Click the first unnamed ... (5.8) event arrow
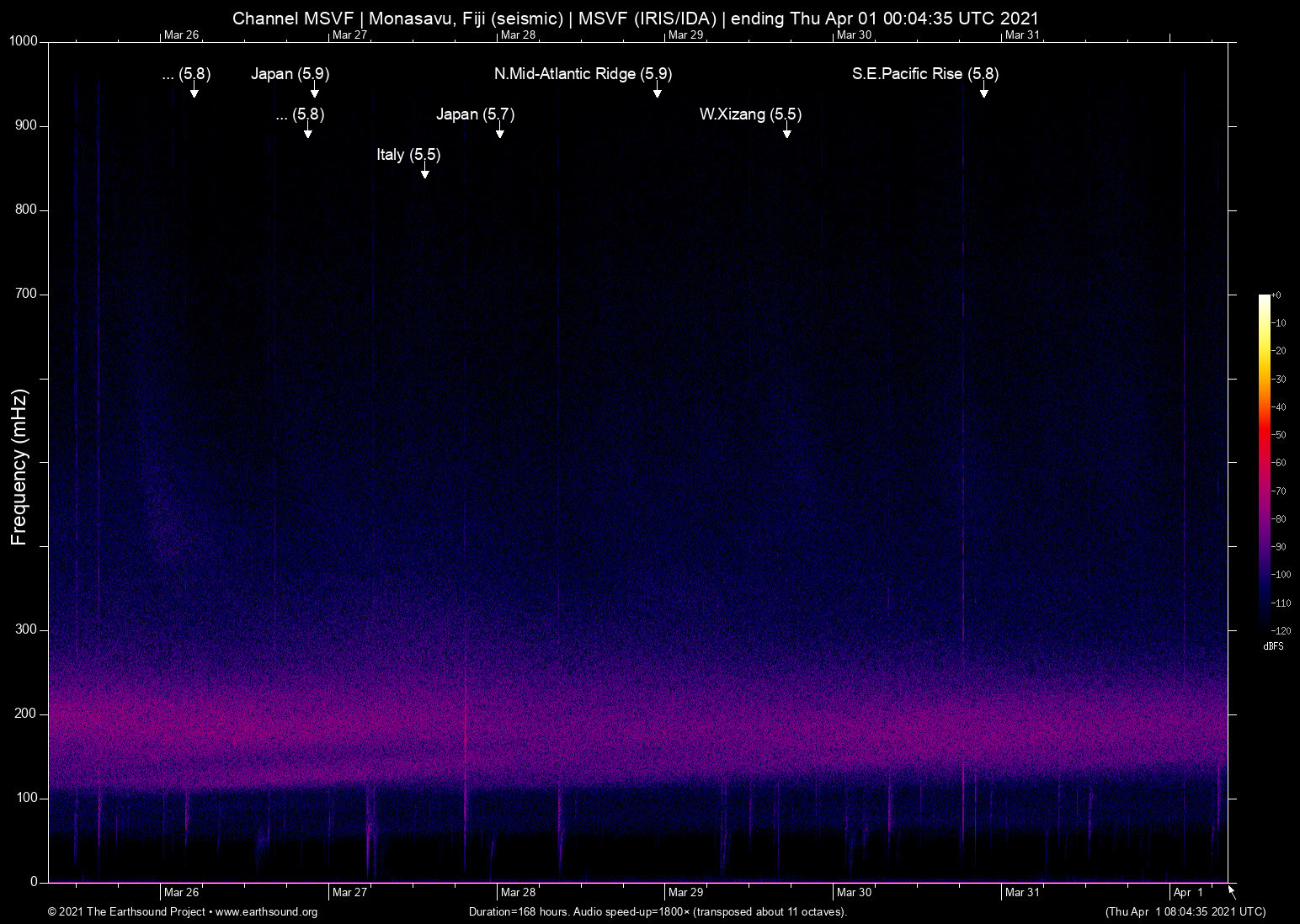 click(x=194, y=93)
